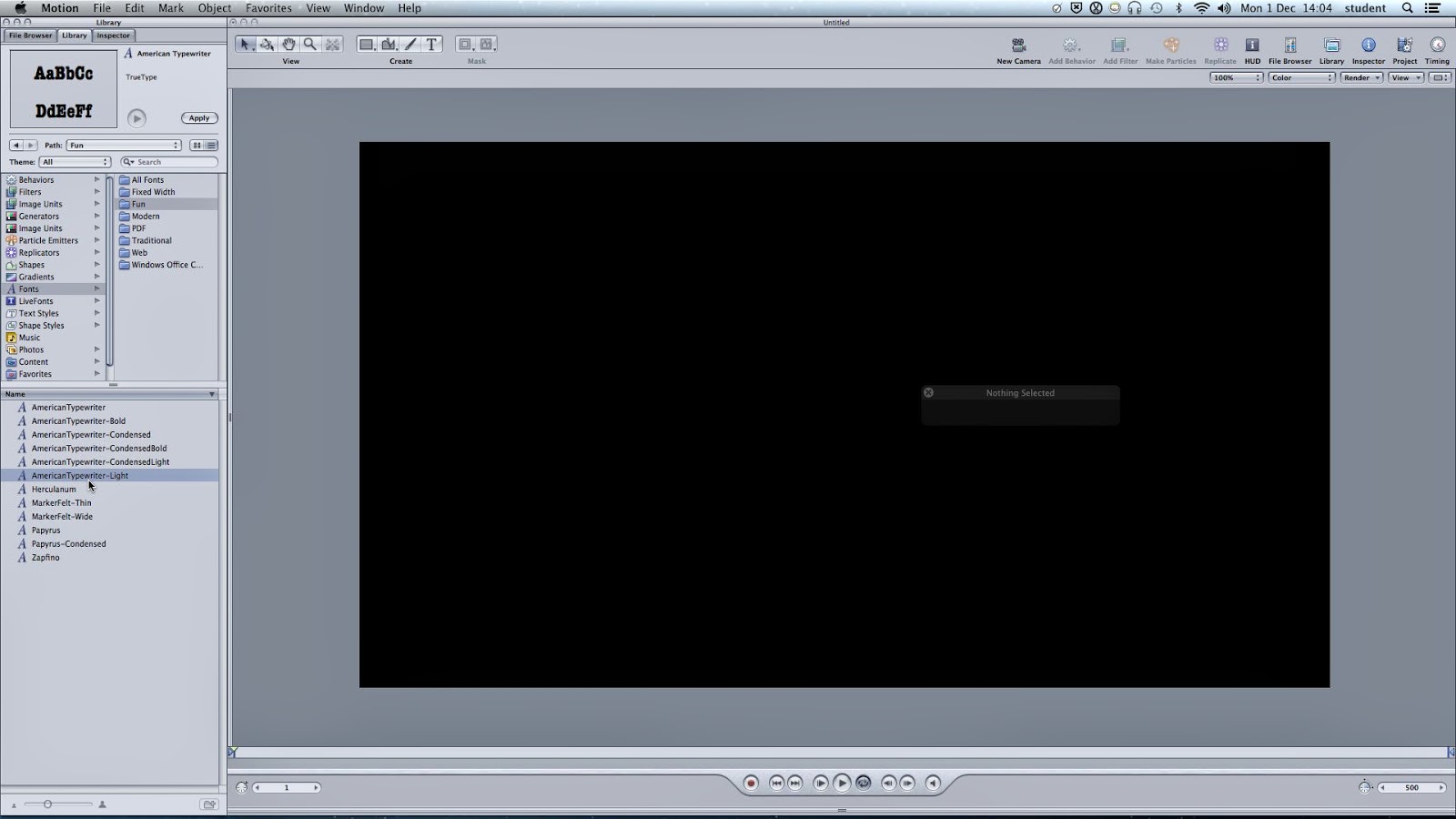The image size is (1456, 819).
Task: Select the Text tool
Action: coord(432,44)
